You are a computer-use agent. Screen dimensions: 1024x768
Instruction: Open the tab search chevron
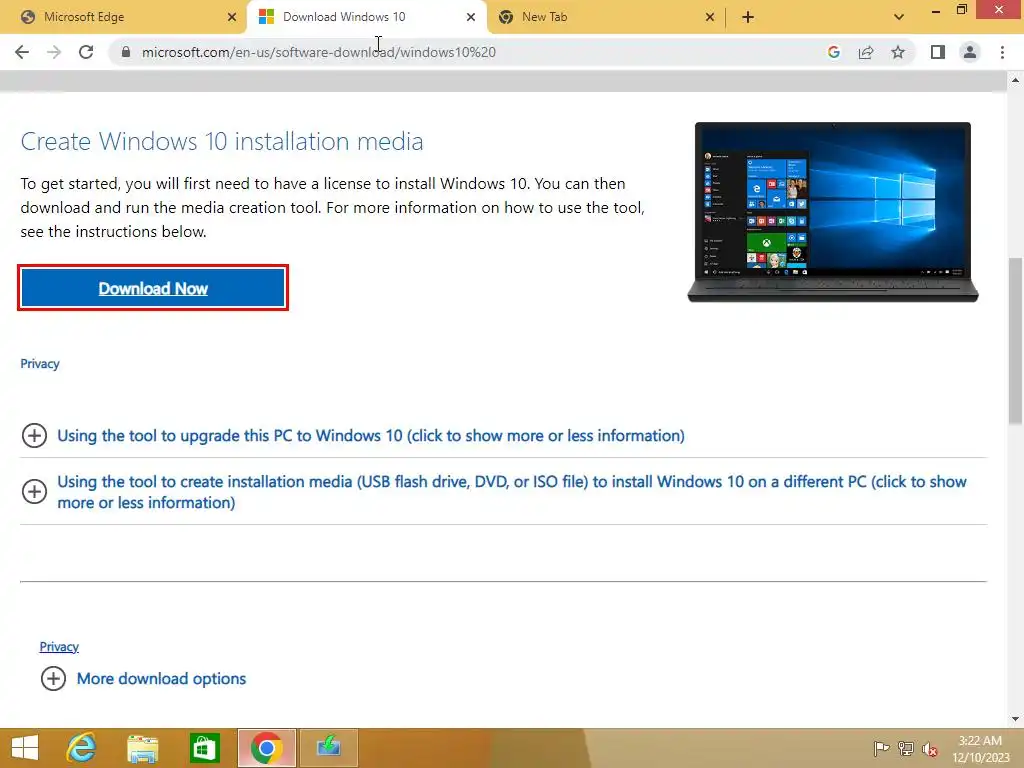(x=899, y=17)
